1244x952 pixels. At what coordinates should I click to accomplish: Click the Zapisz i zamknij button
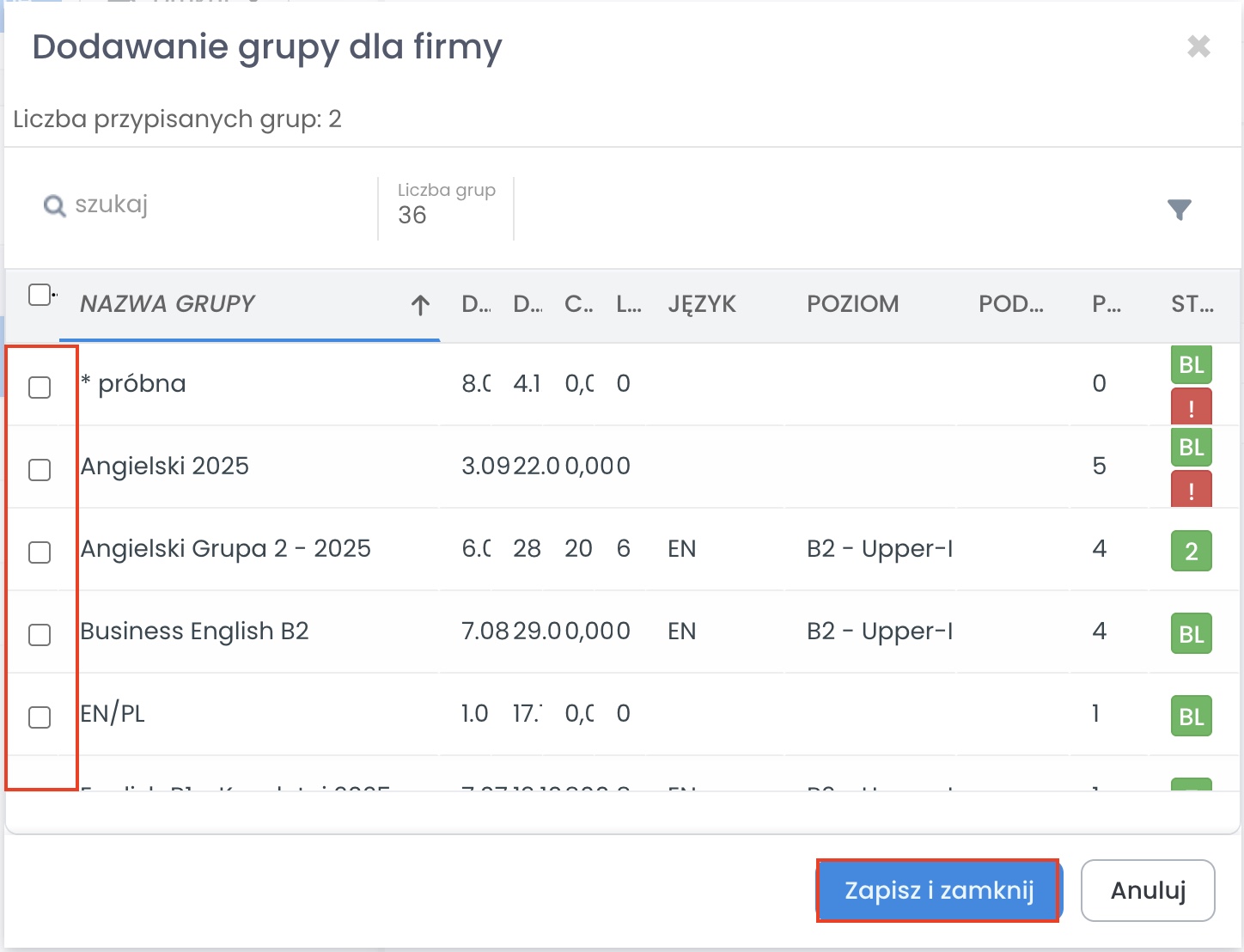pyautogui.click(x=938, y=890)
